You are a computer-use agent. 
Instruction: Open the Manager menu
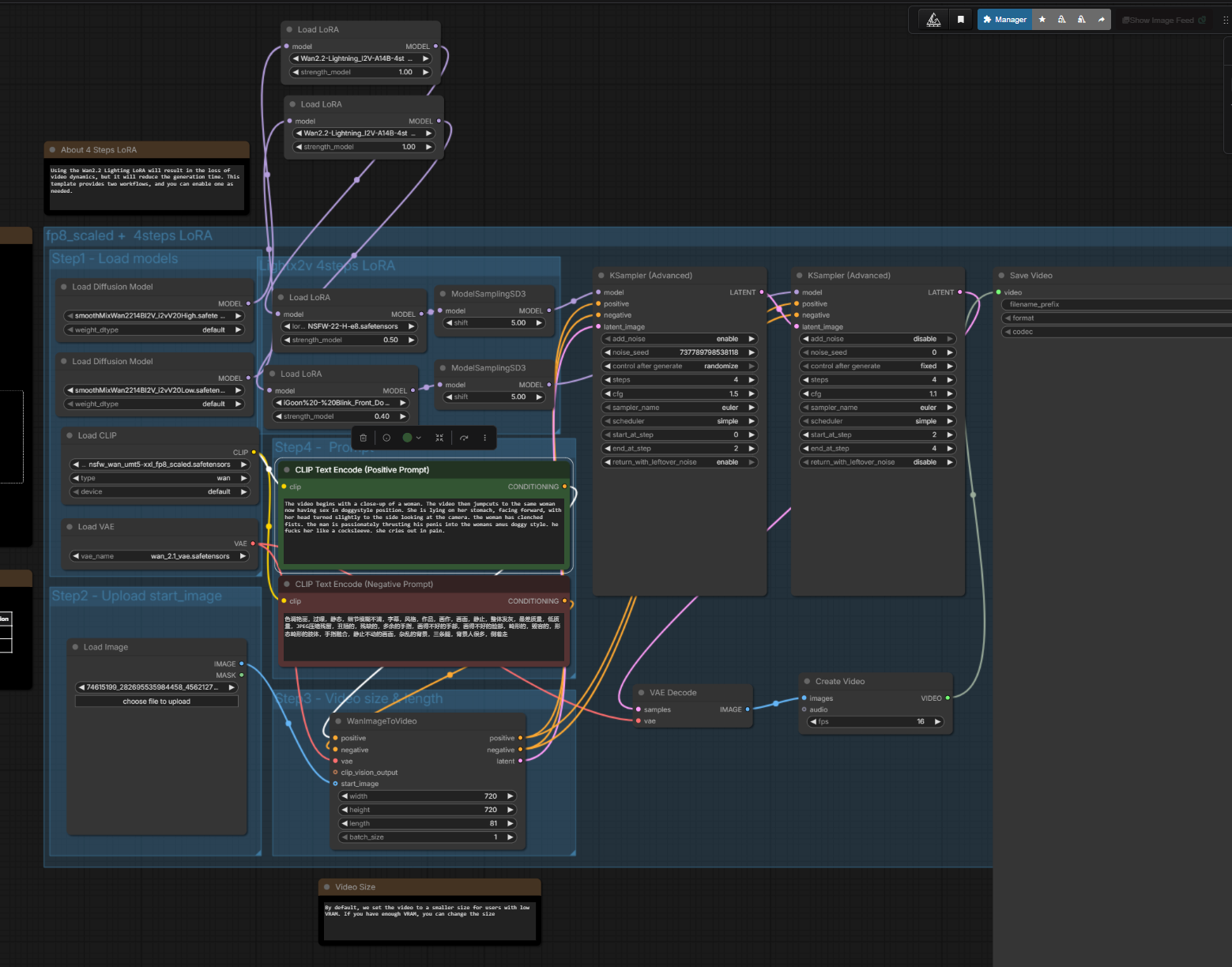[x=1004, y=20]
